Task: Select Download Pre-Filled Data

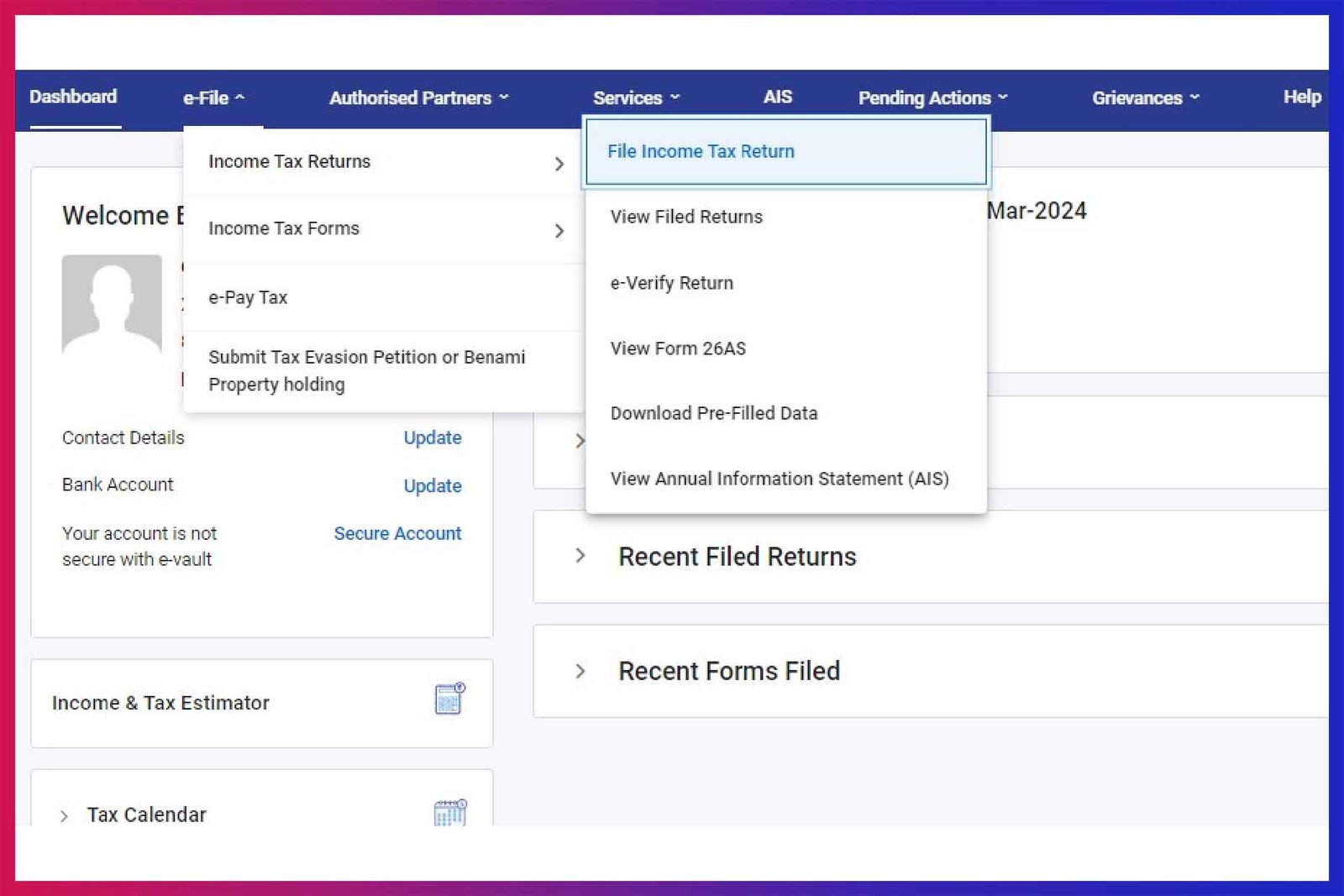Action: (x=714, y=413)
